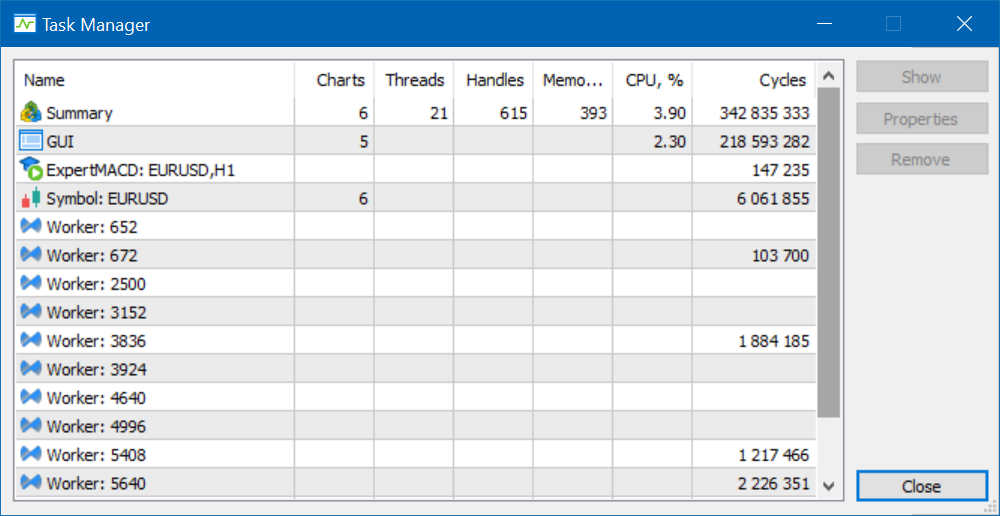
Task: Click the Cycles column header
Action: tap(782, 80)
